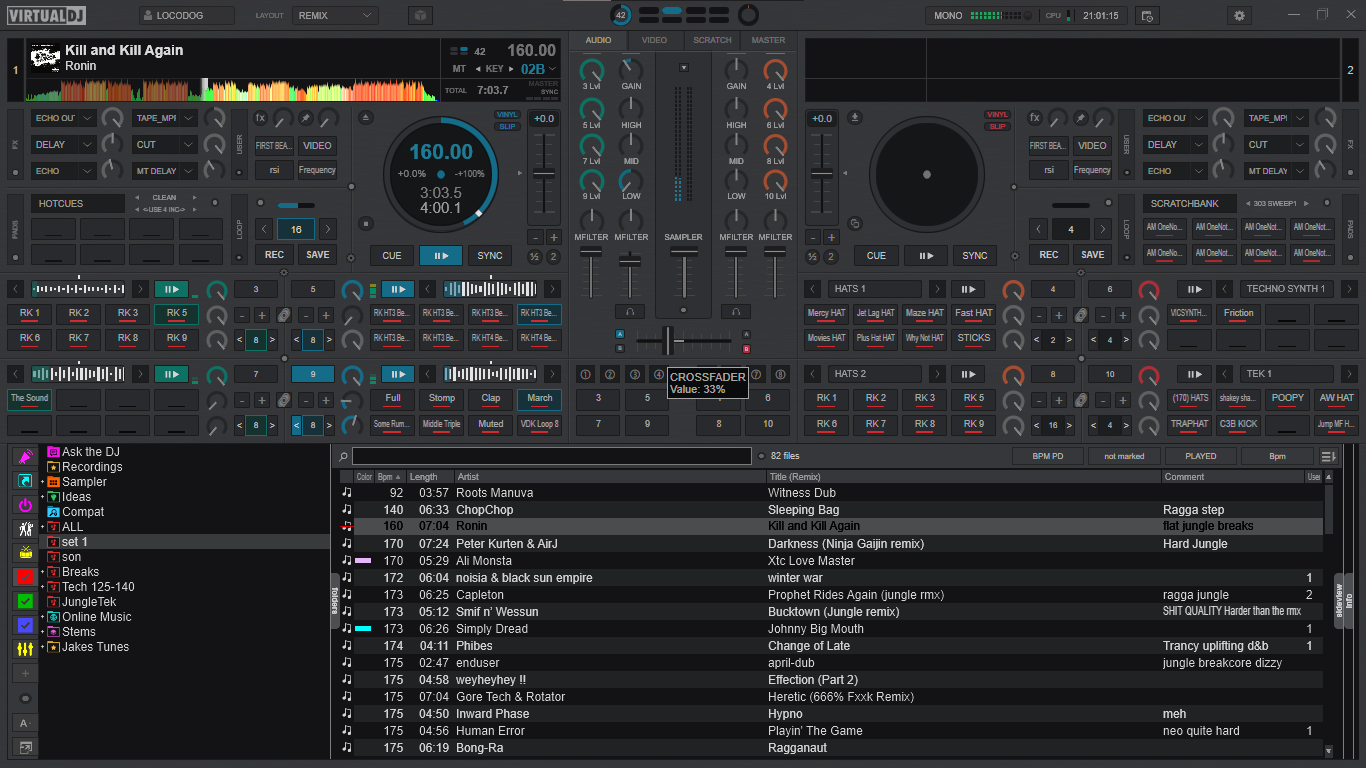Click the eject icon on deck 1

tap(366, 117)
